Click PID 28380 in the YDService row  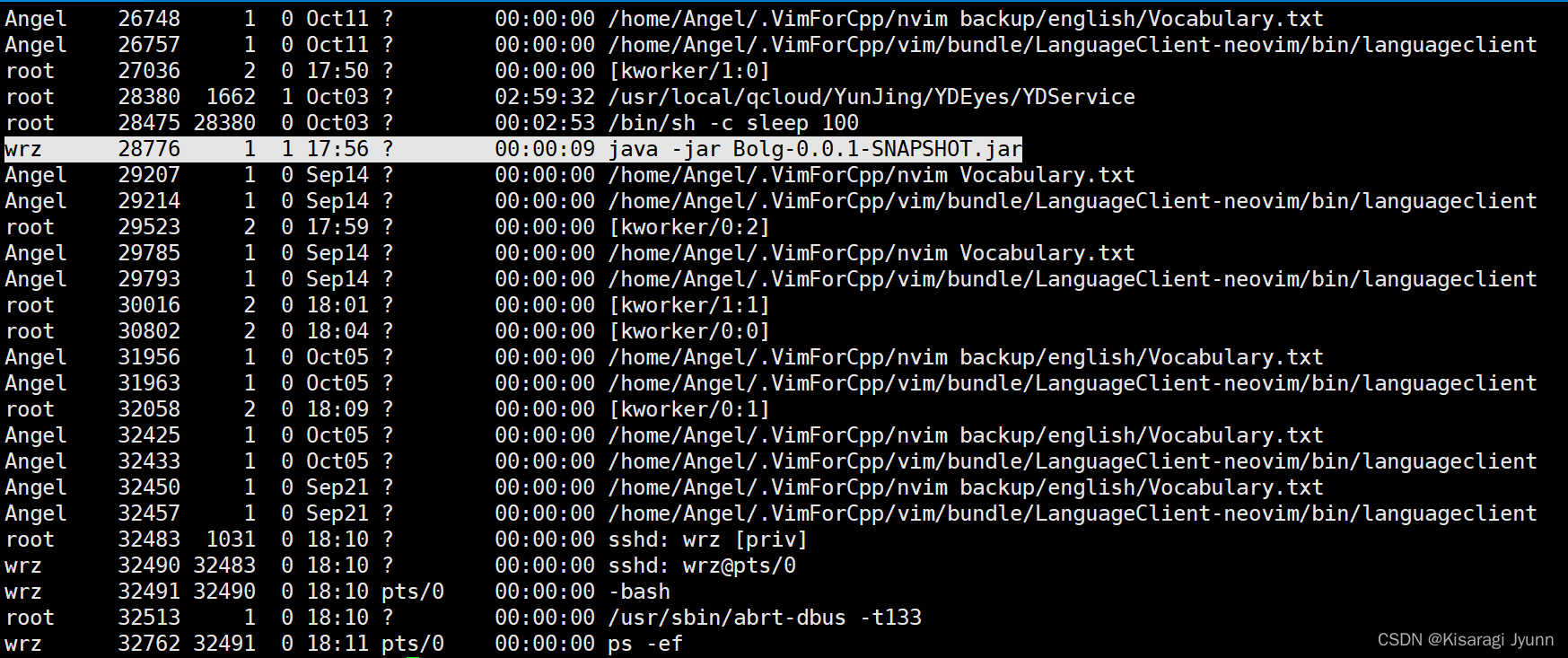149,97
